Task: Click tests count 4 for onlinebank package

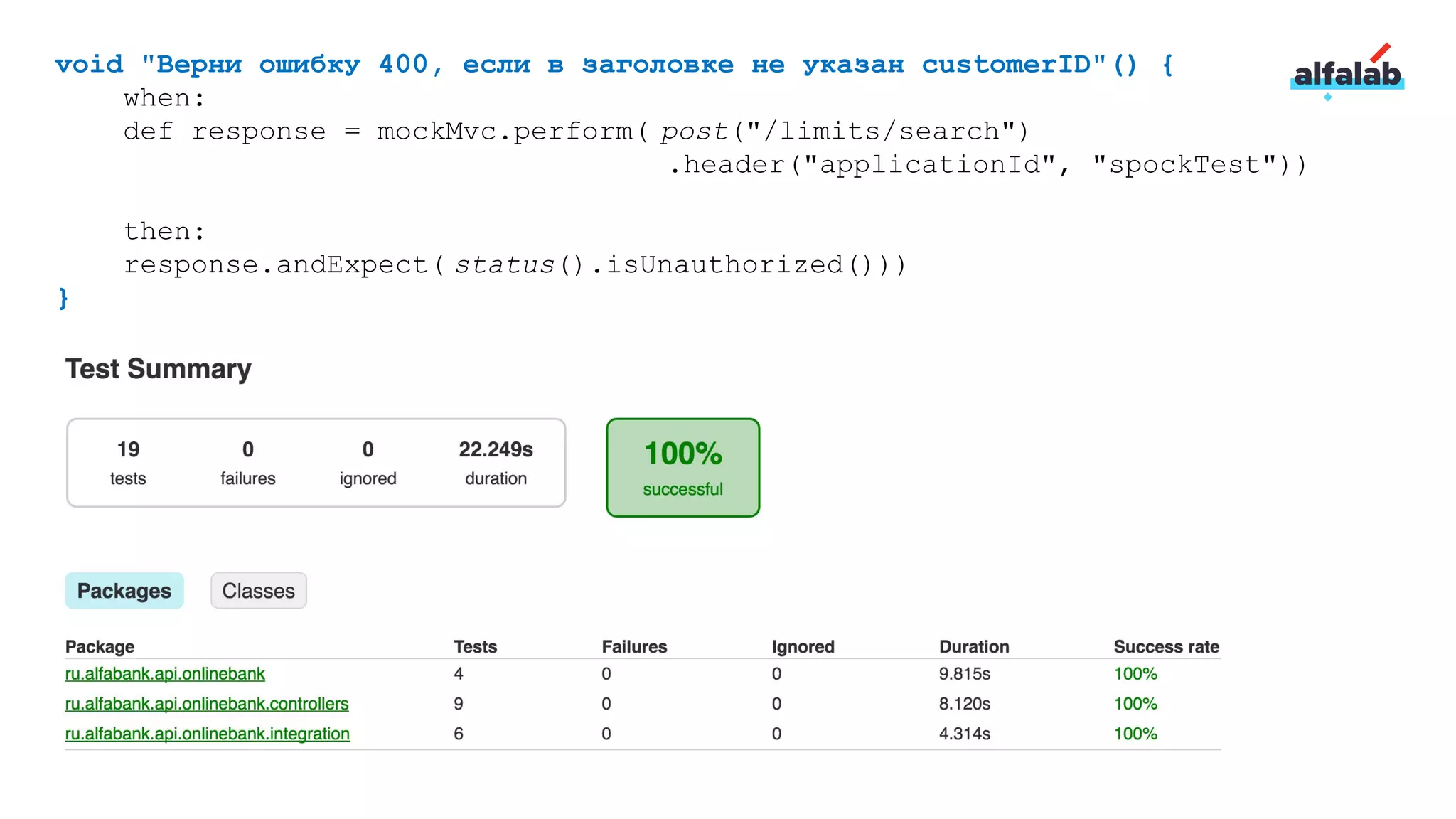Action: (459, 673)
